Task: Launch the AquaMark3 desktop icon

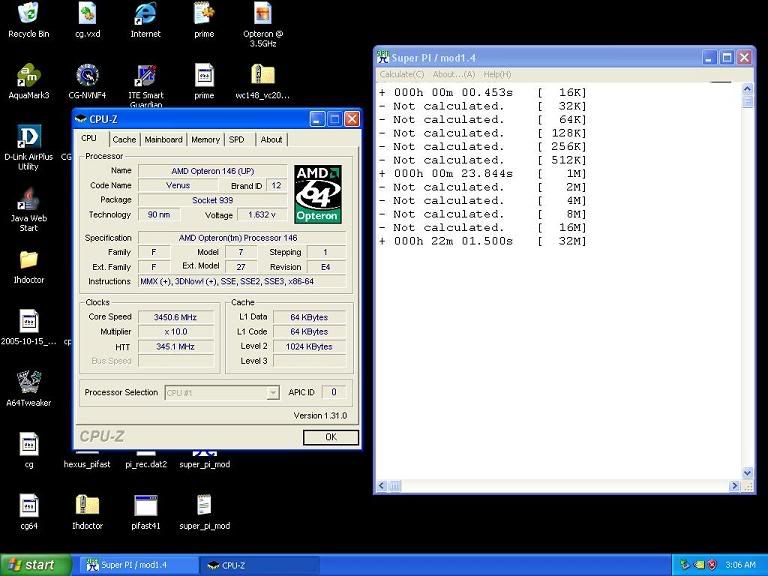Action: (28, 75)
